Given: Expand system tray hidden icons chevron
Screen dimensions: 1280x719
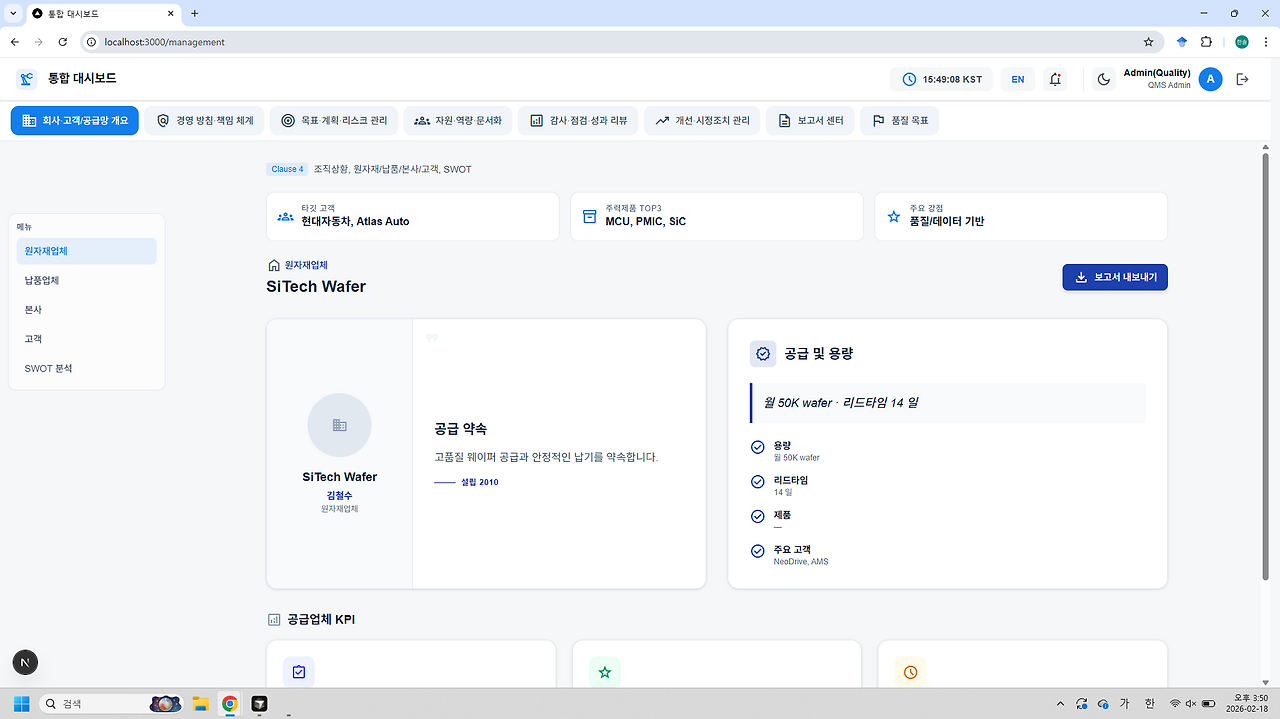Looking at the screenshot, I should click(x=1060, y=704).
